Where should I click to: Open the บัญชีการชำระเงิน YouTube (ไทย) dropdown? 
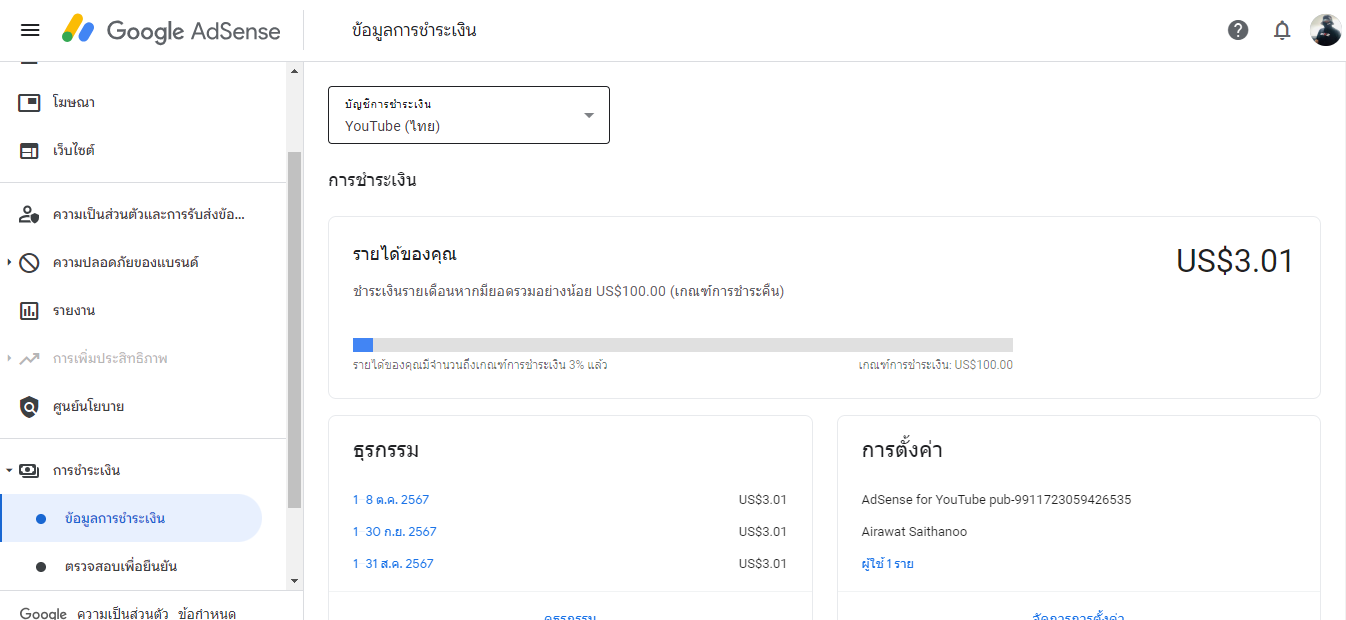[x=469, y=115]
